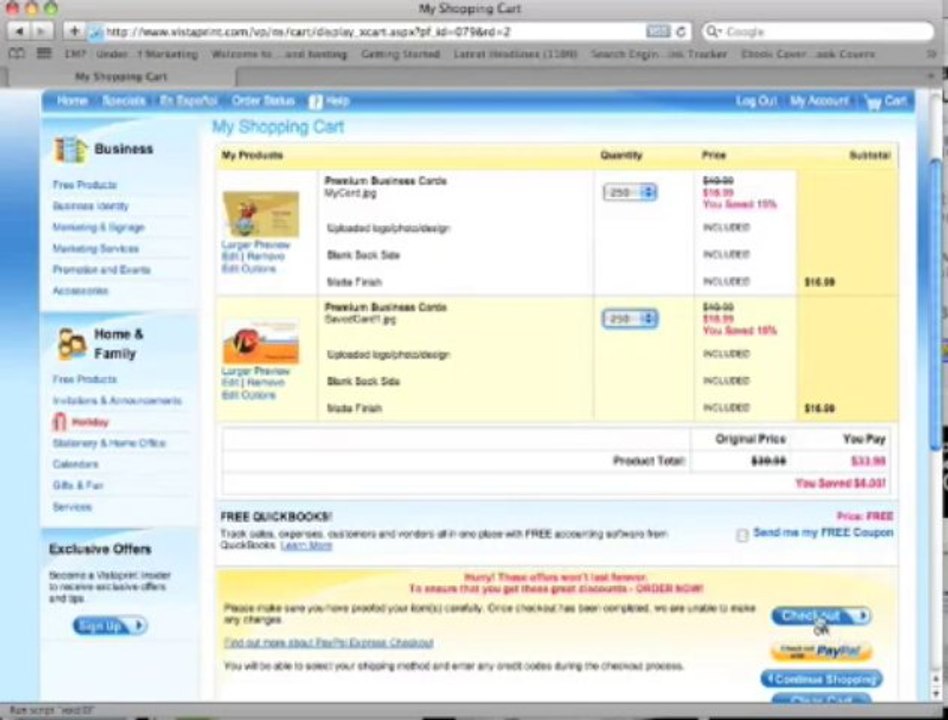Select the My Shopping Cart browser tab
Viewport: 948px width, 720px height.
(120, 77)
